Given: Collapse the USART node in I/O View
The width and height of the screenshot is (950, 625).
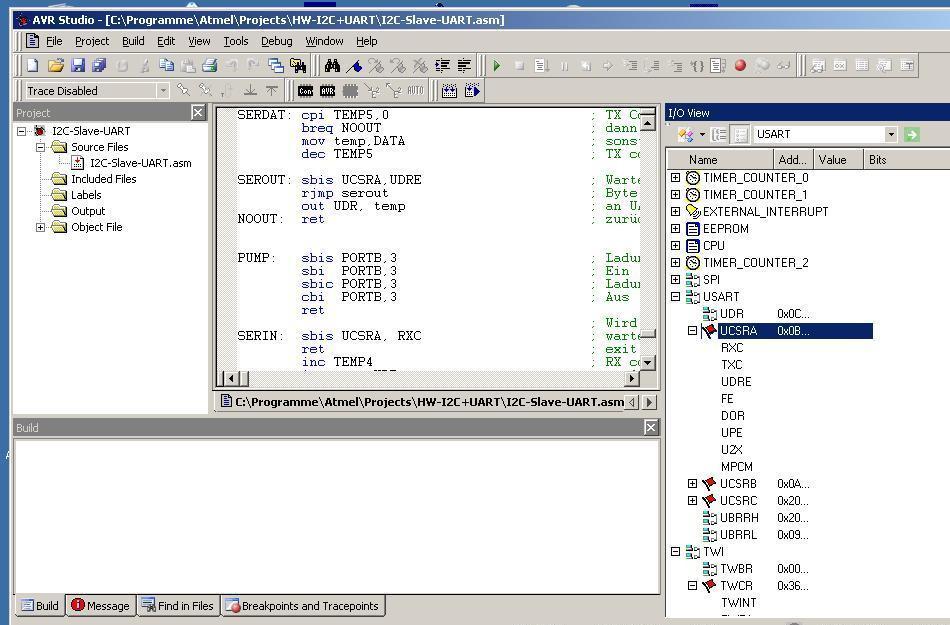Looking at the screenshot, I should tap(675, 297).
